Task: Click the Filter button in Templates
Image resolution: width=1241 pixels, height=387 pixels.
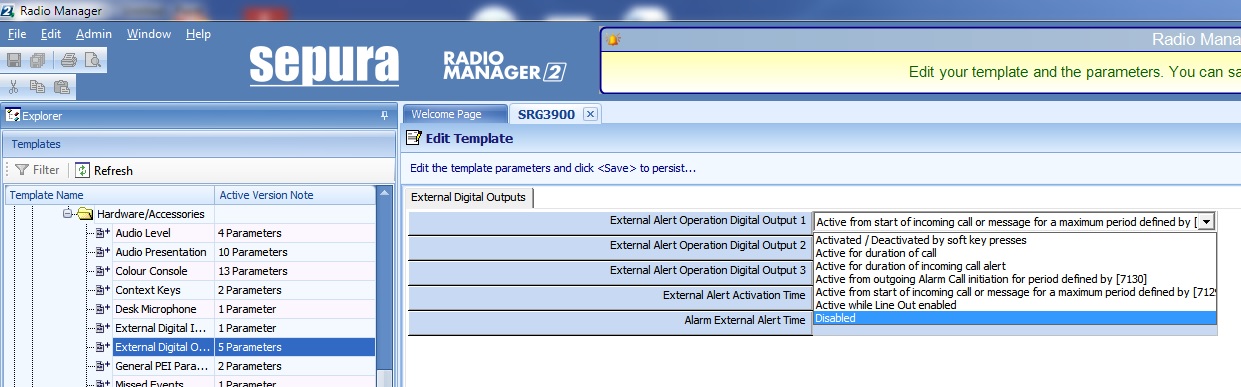Action: 37,170
